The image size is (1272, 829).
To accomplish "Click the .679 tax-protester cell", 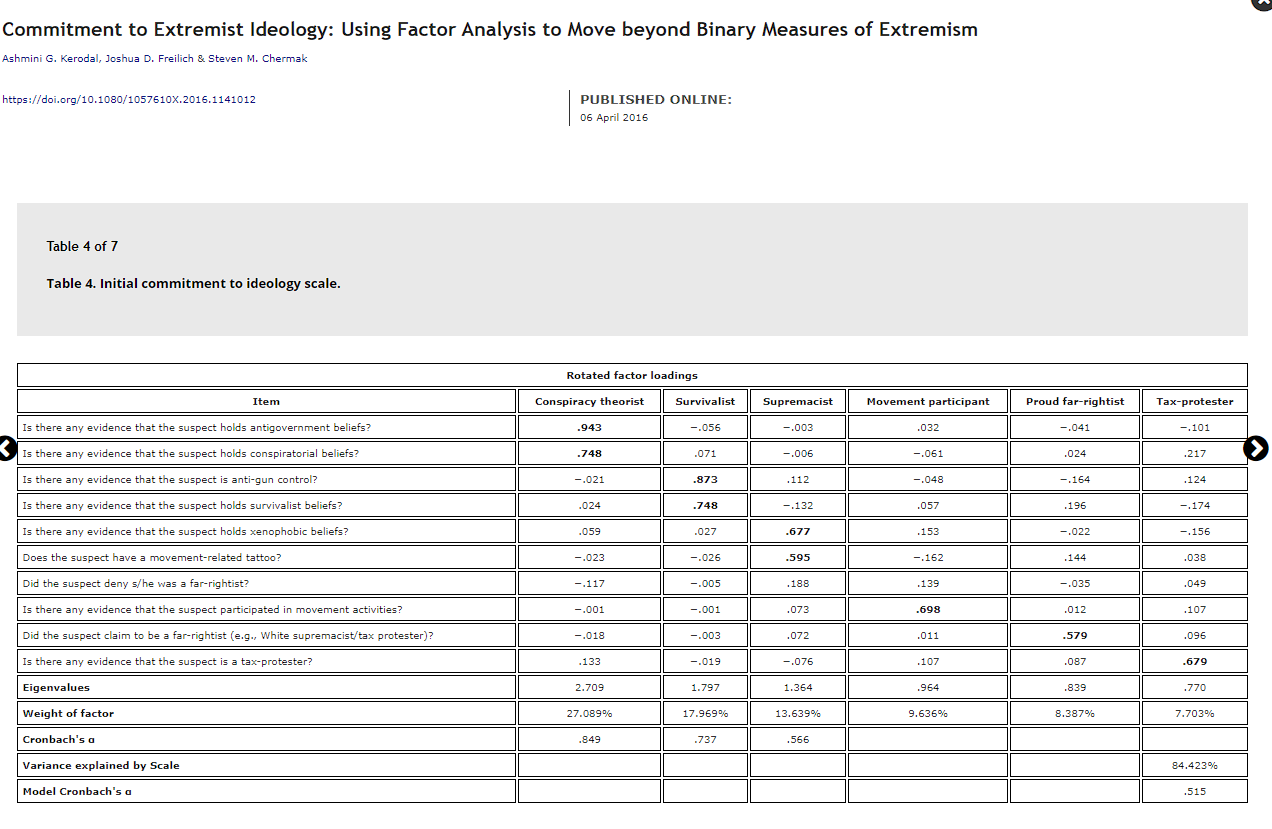I will tap(1195, 661).
